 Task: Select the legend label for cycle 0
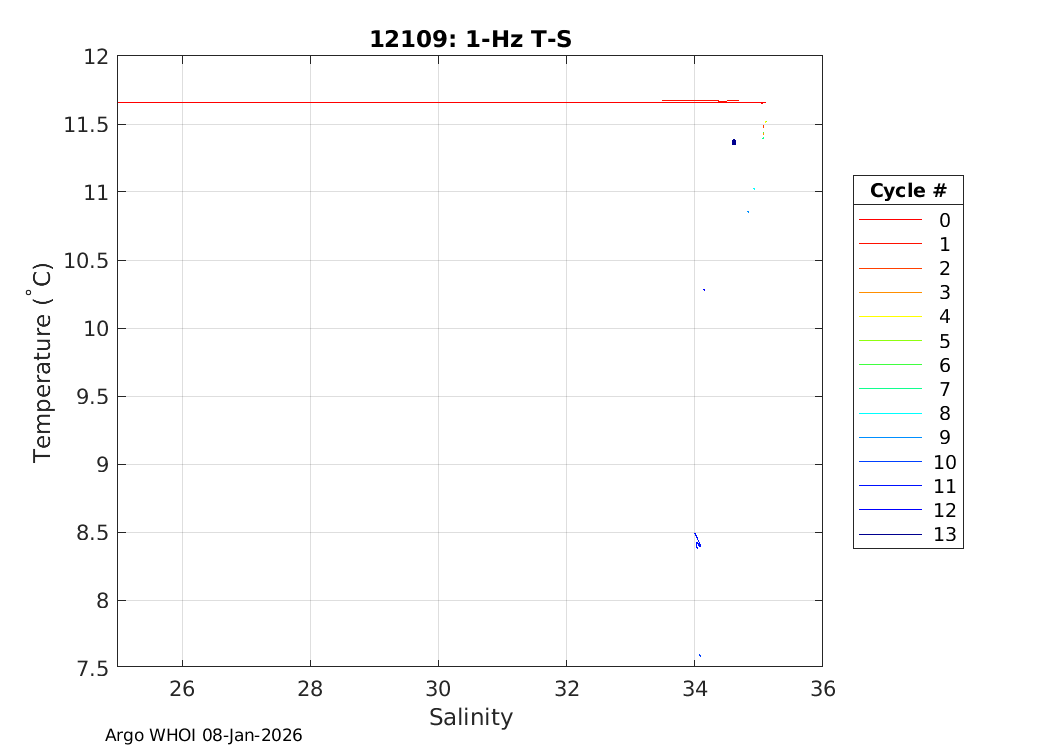click(x=944, y=220)
